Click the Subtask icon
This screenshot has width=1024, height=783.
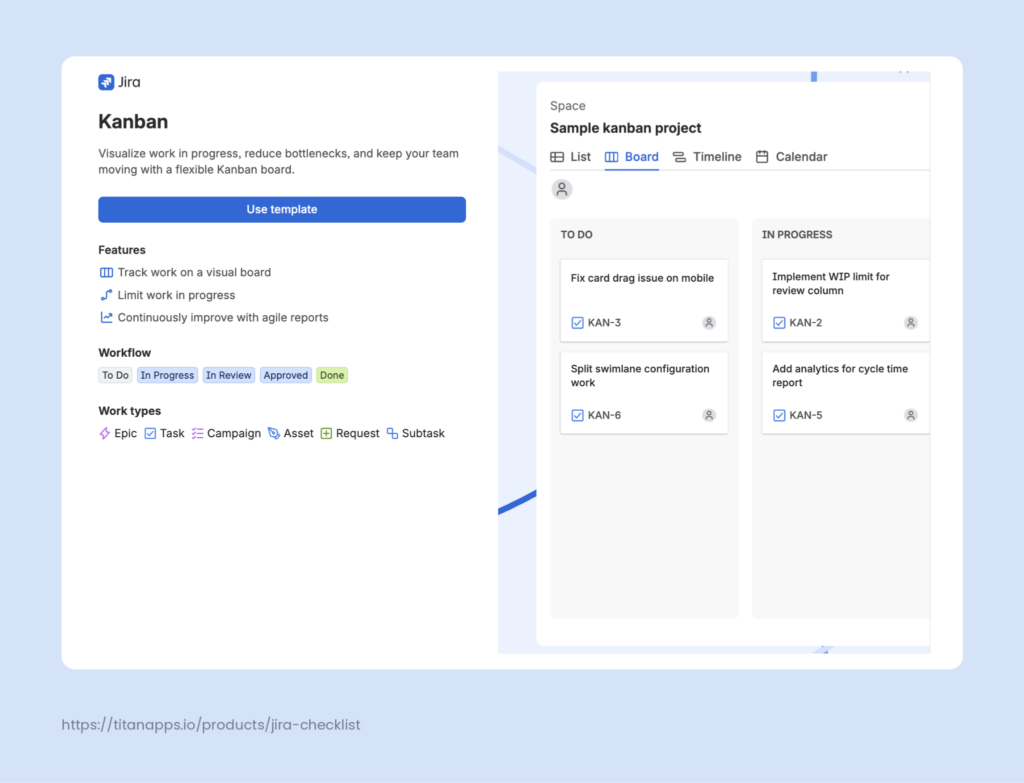point(392,434)
